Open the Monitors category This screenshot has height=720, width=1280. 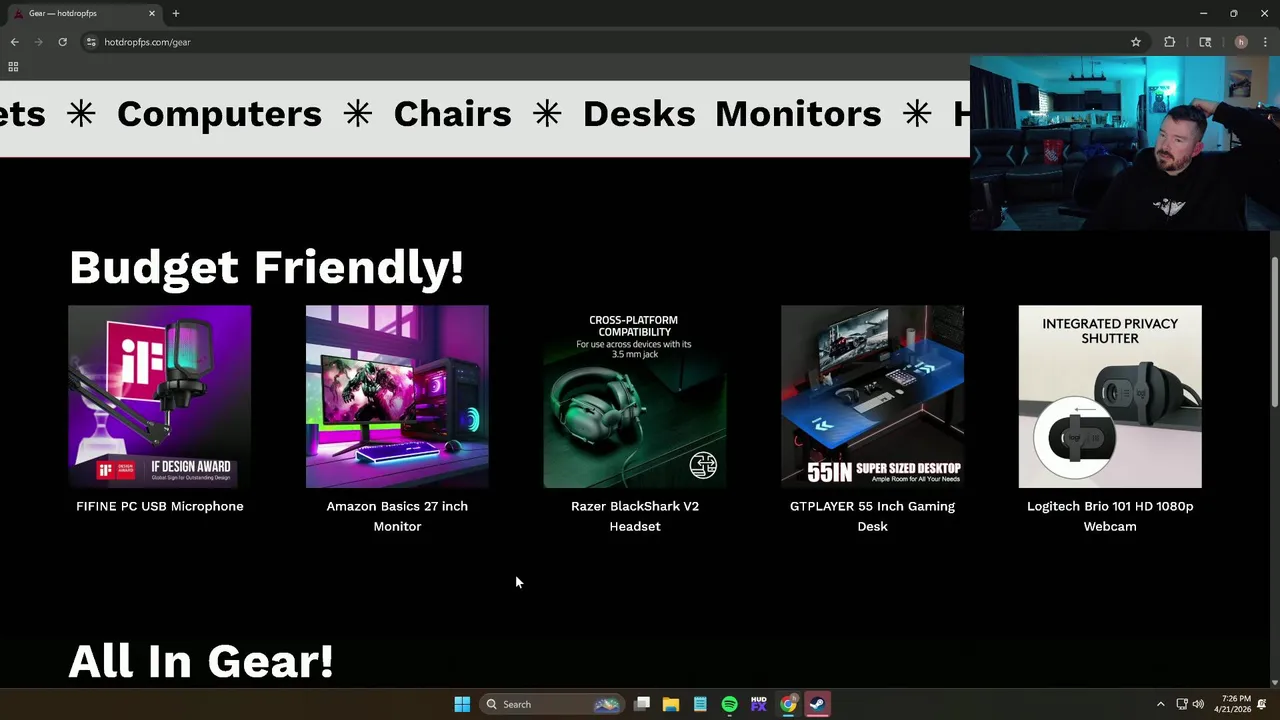coord(798,114)
